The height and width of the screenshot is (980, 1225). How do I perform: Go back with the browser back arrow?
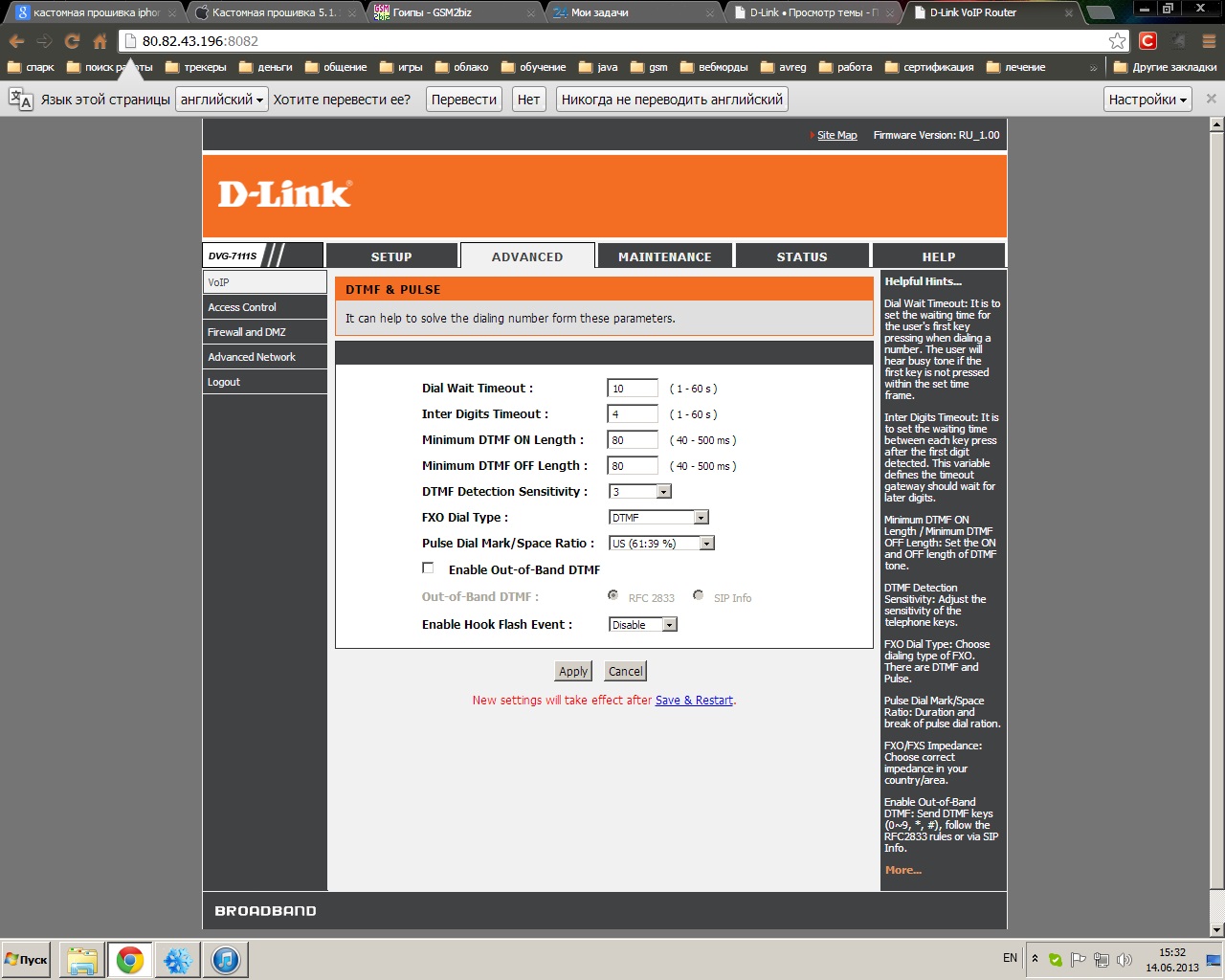(16, 41)
